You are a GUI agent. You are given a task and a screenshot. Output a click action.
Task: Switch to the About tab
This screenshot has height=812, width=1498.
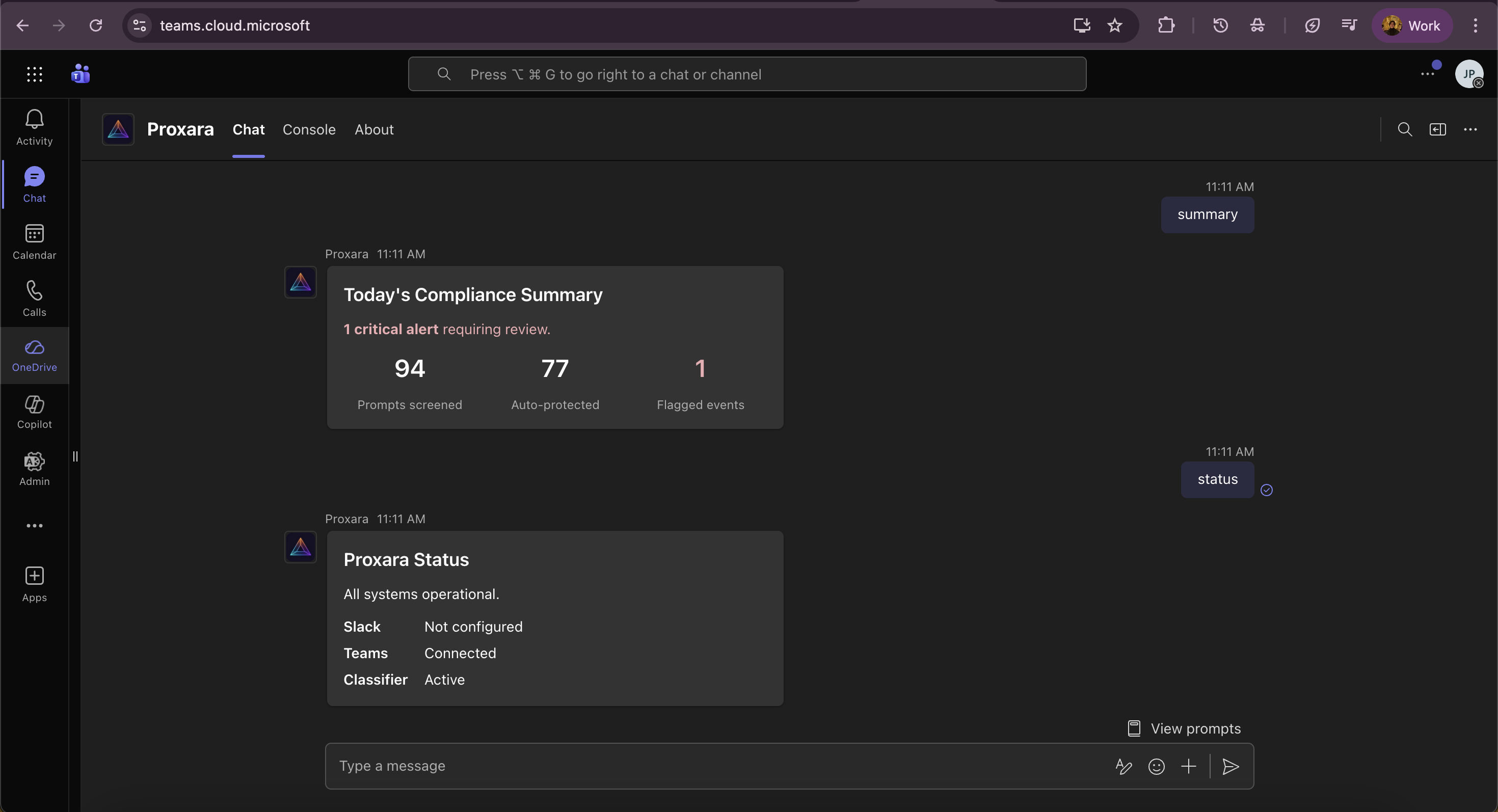coord(374,129)
